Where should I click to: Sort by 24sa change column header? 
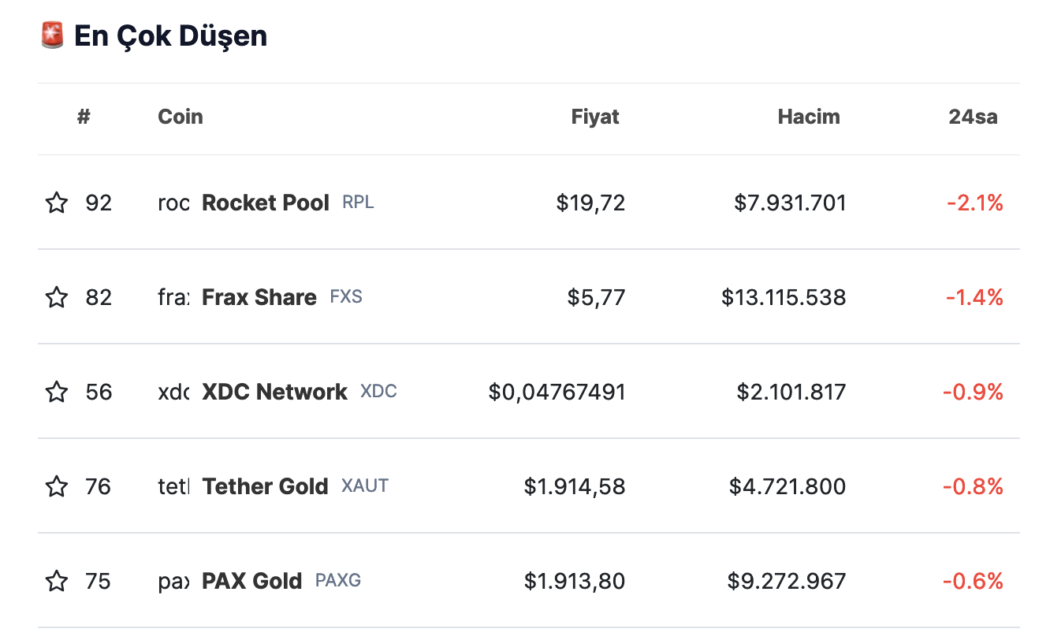tap(972, 116)
